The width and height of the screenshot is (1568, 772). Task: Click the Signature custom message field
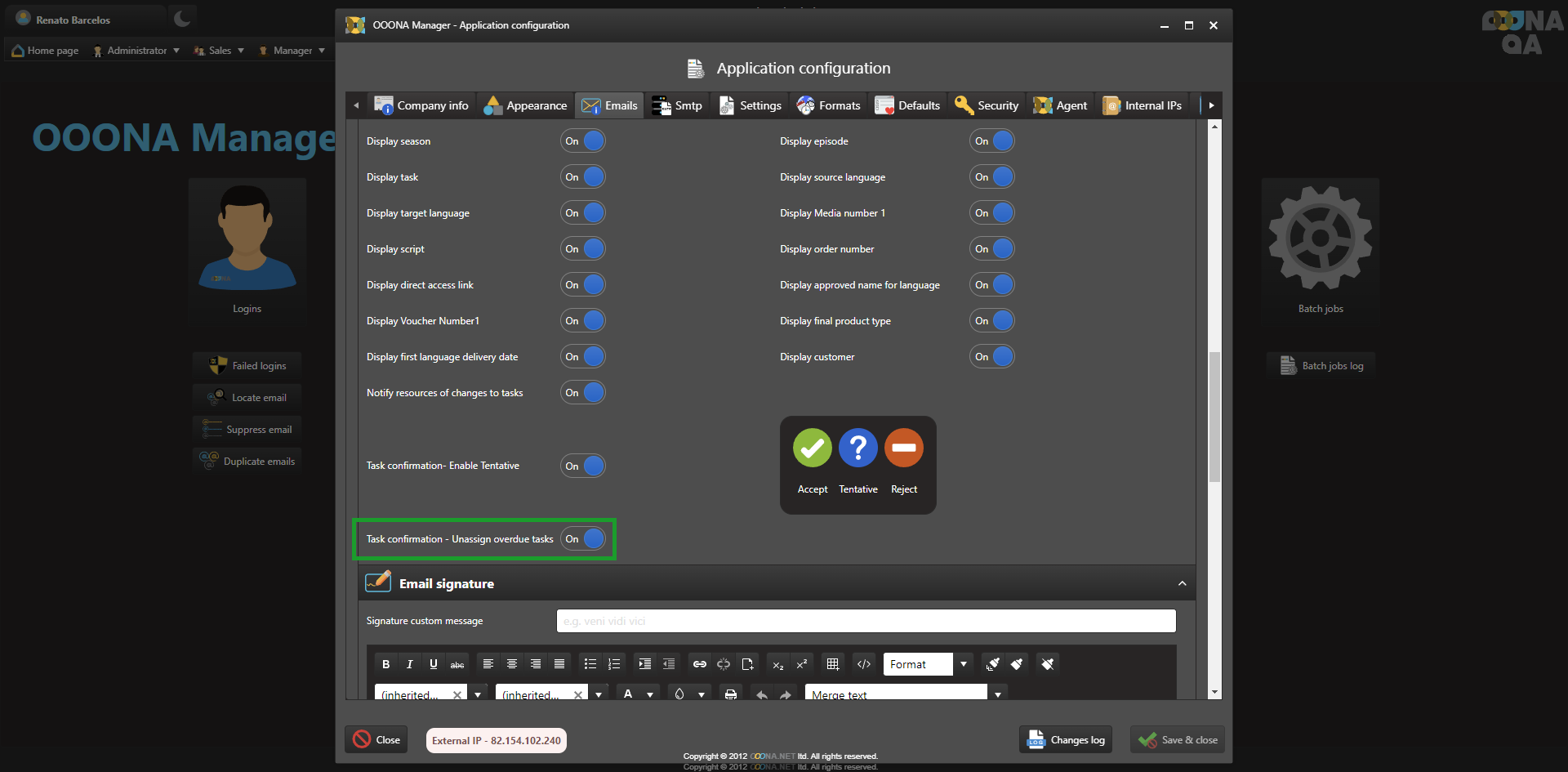pos(866,621)
